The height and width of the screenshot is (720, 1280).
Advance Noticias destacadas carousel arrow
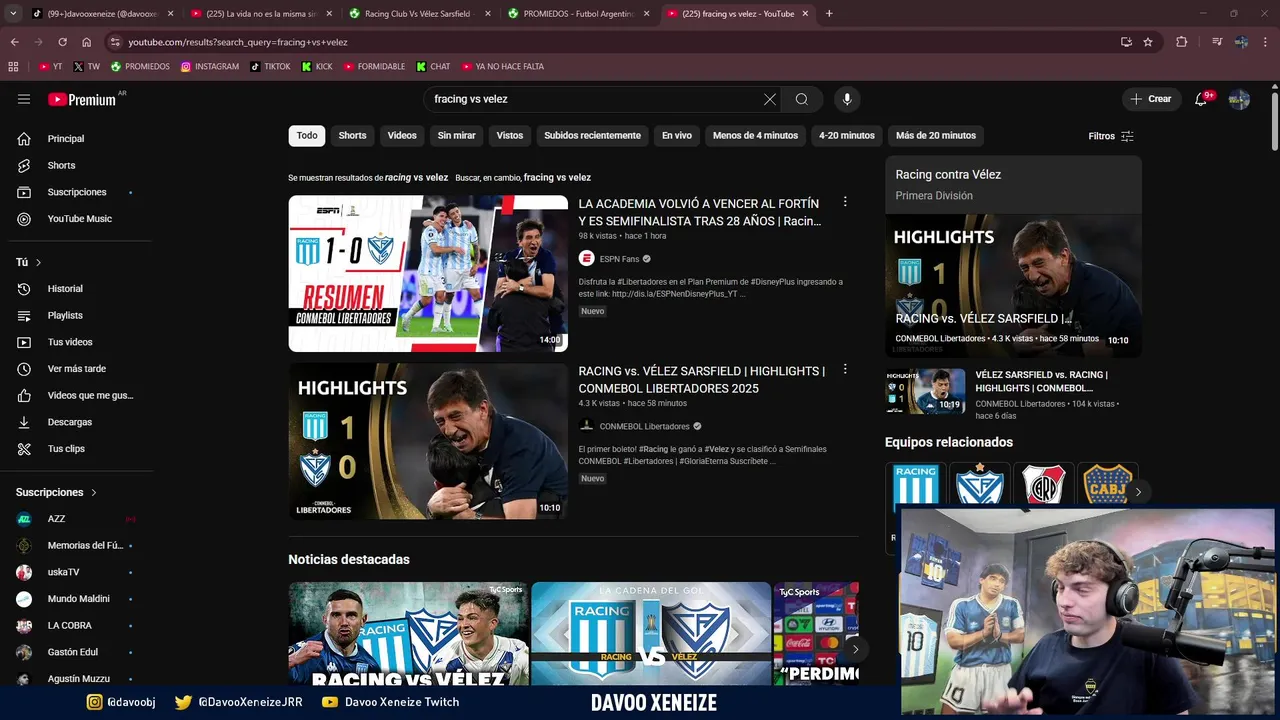click(855, 649)
